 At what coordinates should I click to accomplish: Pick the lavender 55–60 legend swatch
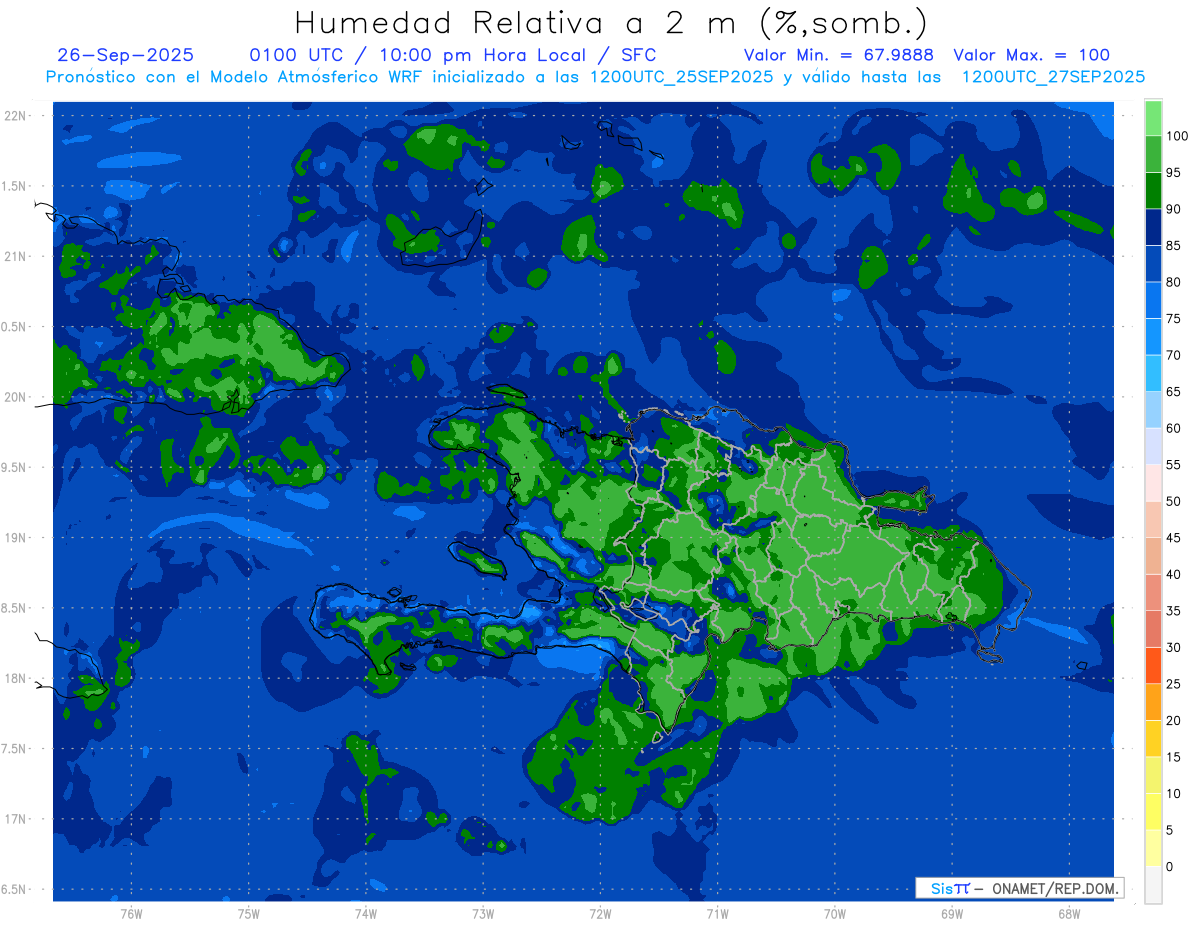click(x=1153, y=446)
